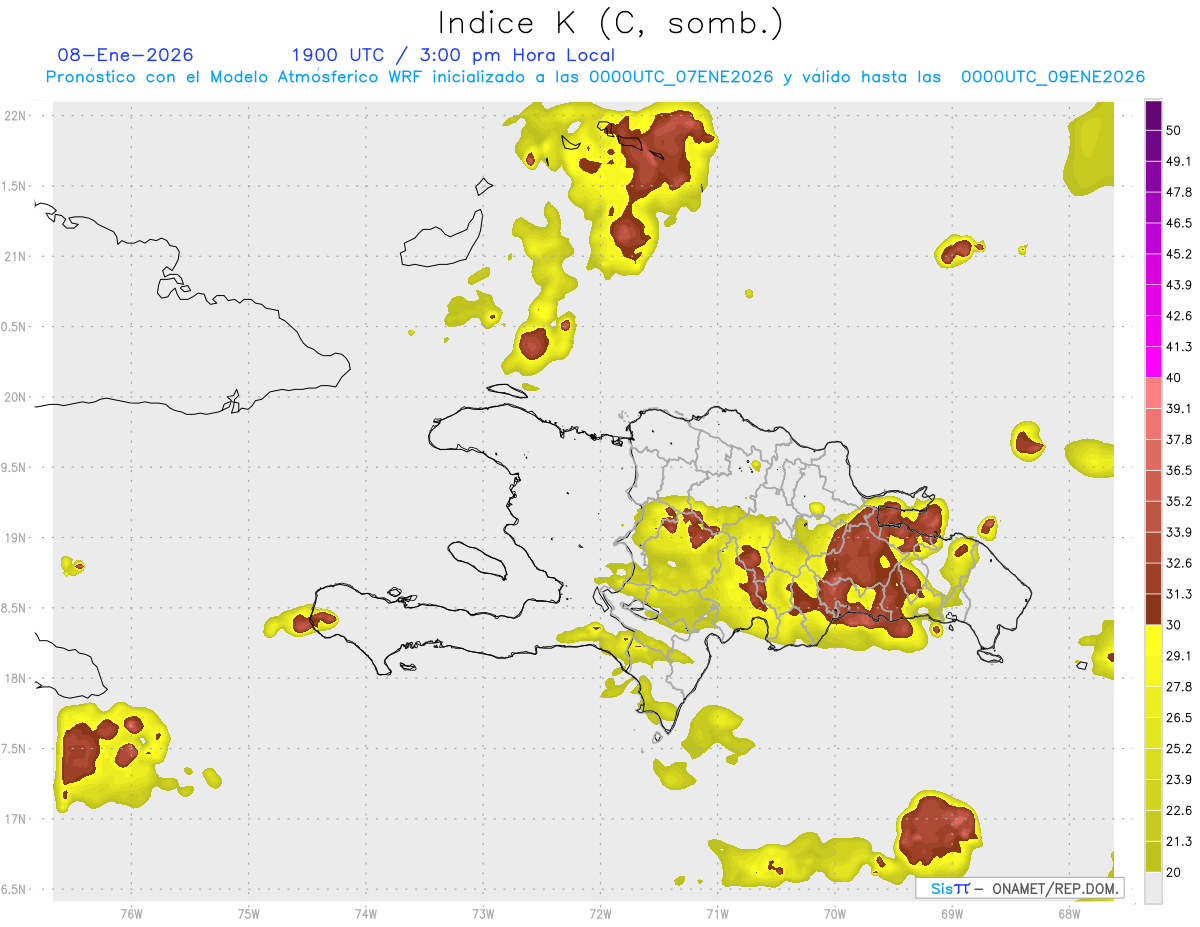1200x927 pixels.
Task: Click the 73W longitude axis label
Action: pyautogui.click(x=483, y=913)
